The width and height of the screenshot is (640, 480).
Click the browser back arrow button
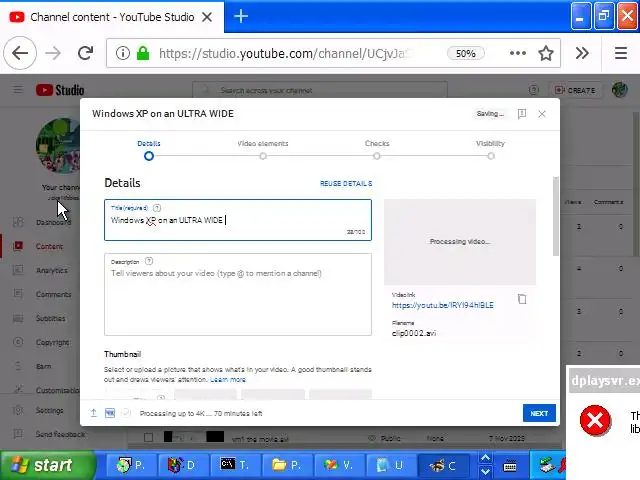pyautogui.click(x=20, y=53)
